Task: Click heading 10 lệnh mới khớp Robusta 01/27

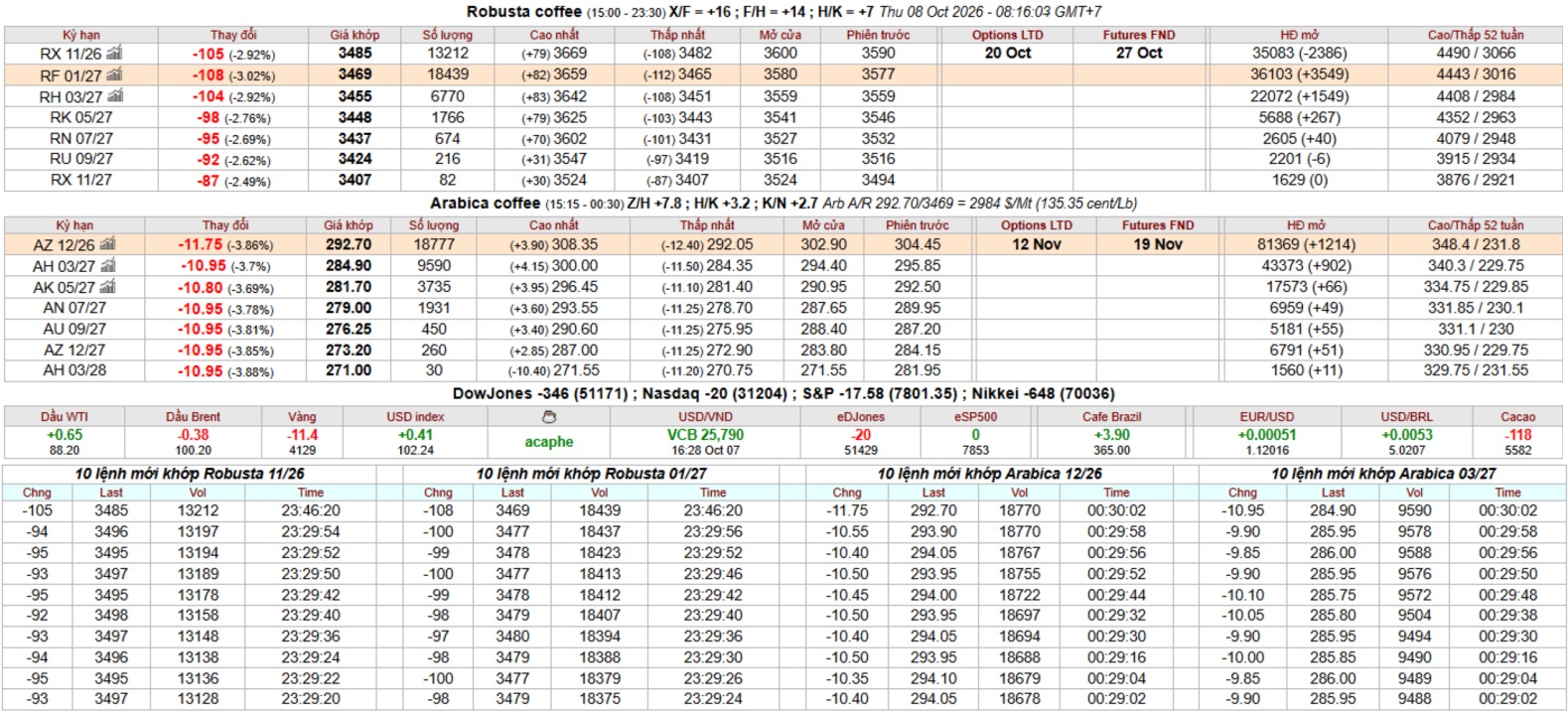Action: point(591,474)
